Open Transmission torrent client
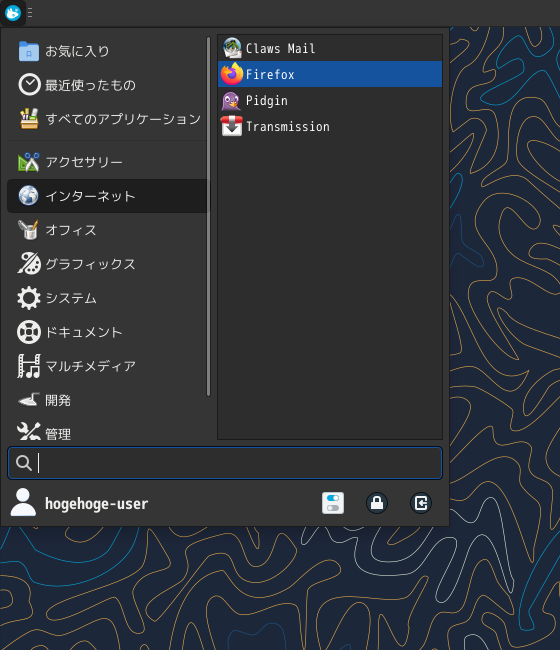Screen dimensions: 560x650 tap(330, 126)
